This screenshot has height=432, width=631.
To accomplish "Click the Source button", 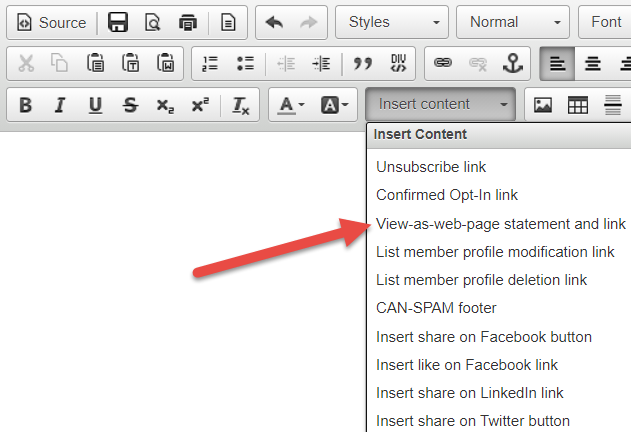I will (52, 22).
